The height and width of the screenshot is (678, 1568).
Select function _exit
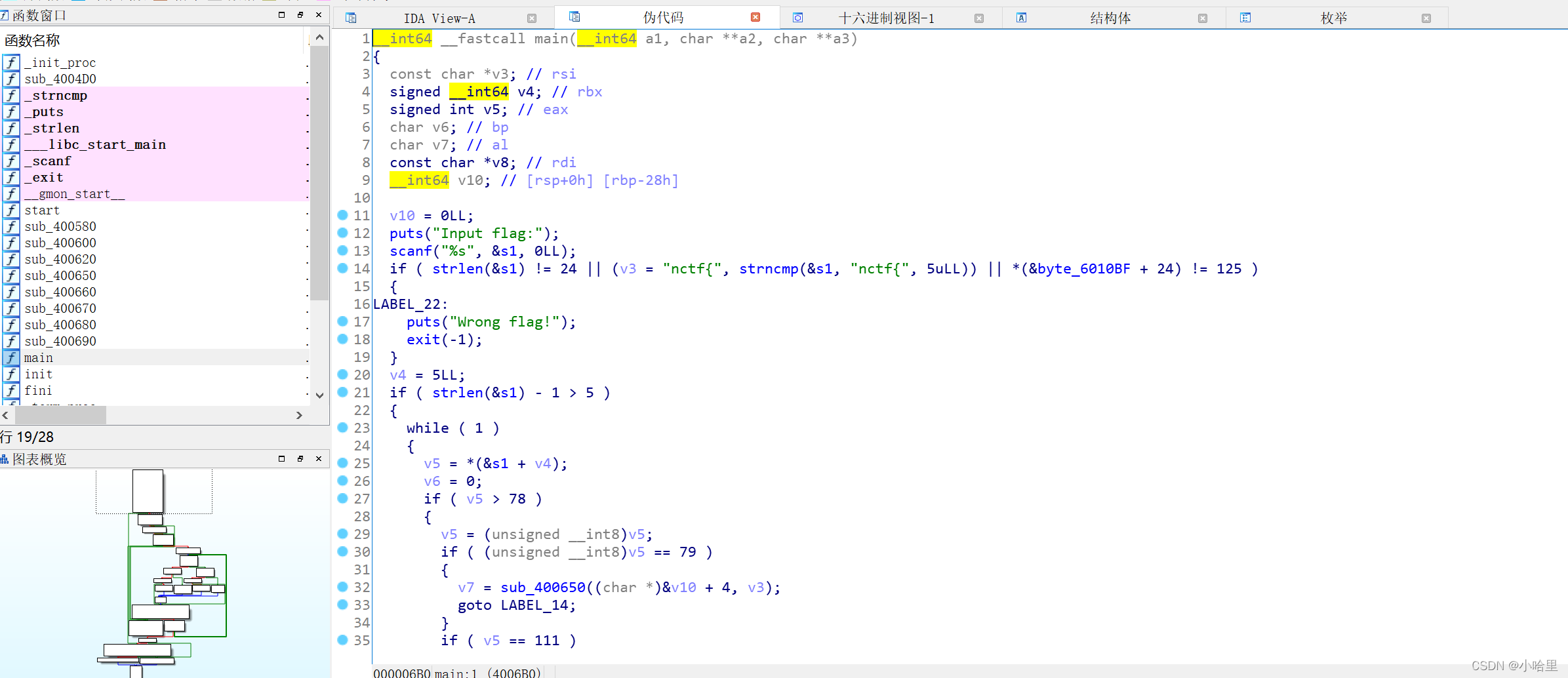44,177
